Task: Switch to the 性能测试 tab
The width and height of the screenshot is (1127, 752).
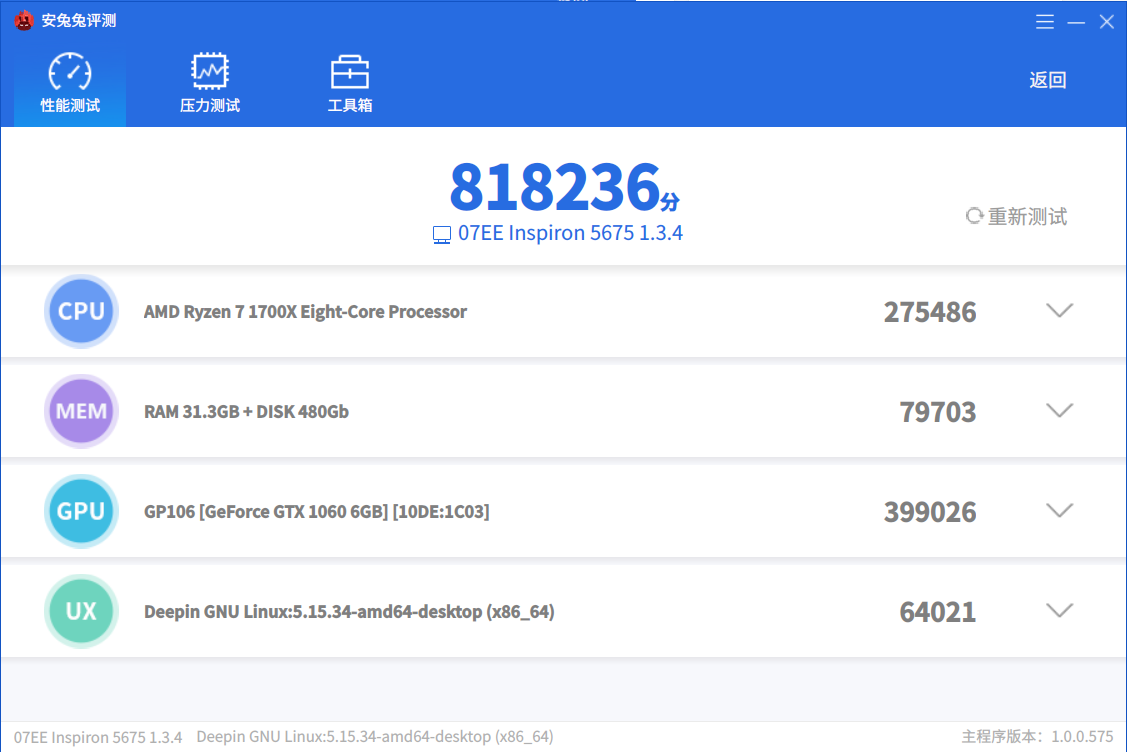Action: click(x=68, y=80)
